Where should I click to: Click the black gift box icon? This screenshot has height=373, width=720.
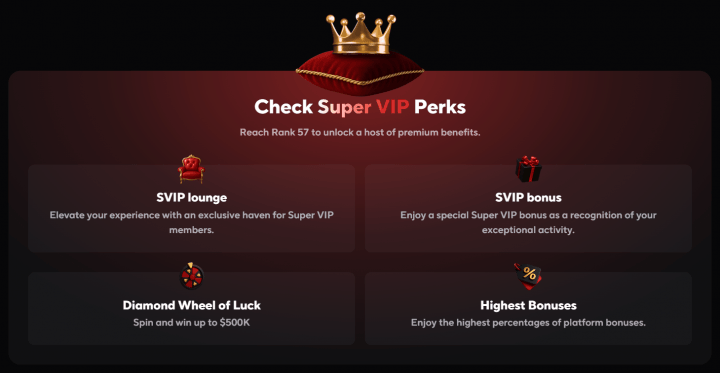[528, 169]
